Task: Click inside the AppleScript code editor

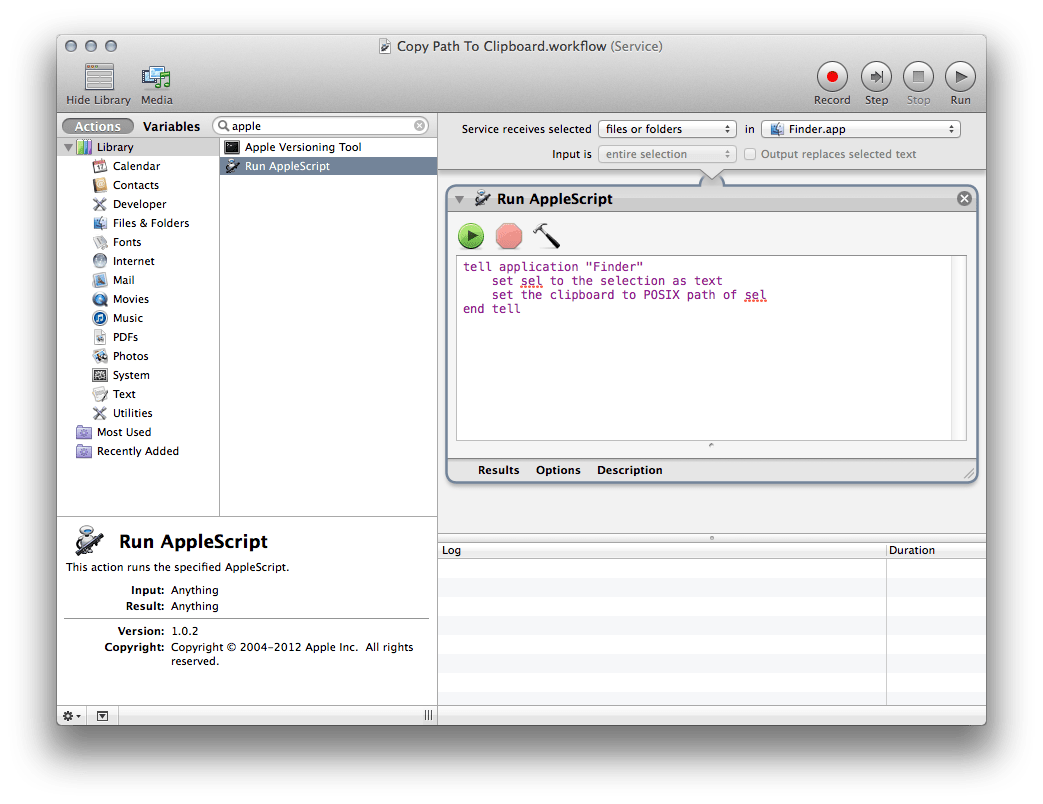Action: 704,348
